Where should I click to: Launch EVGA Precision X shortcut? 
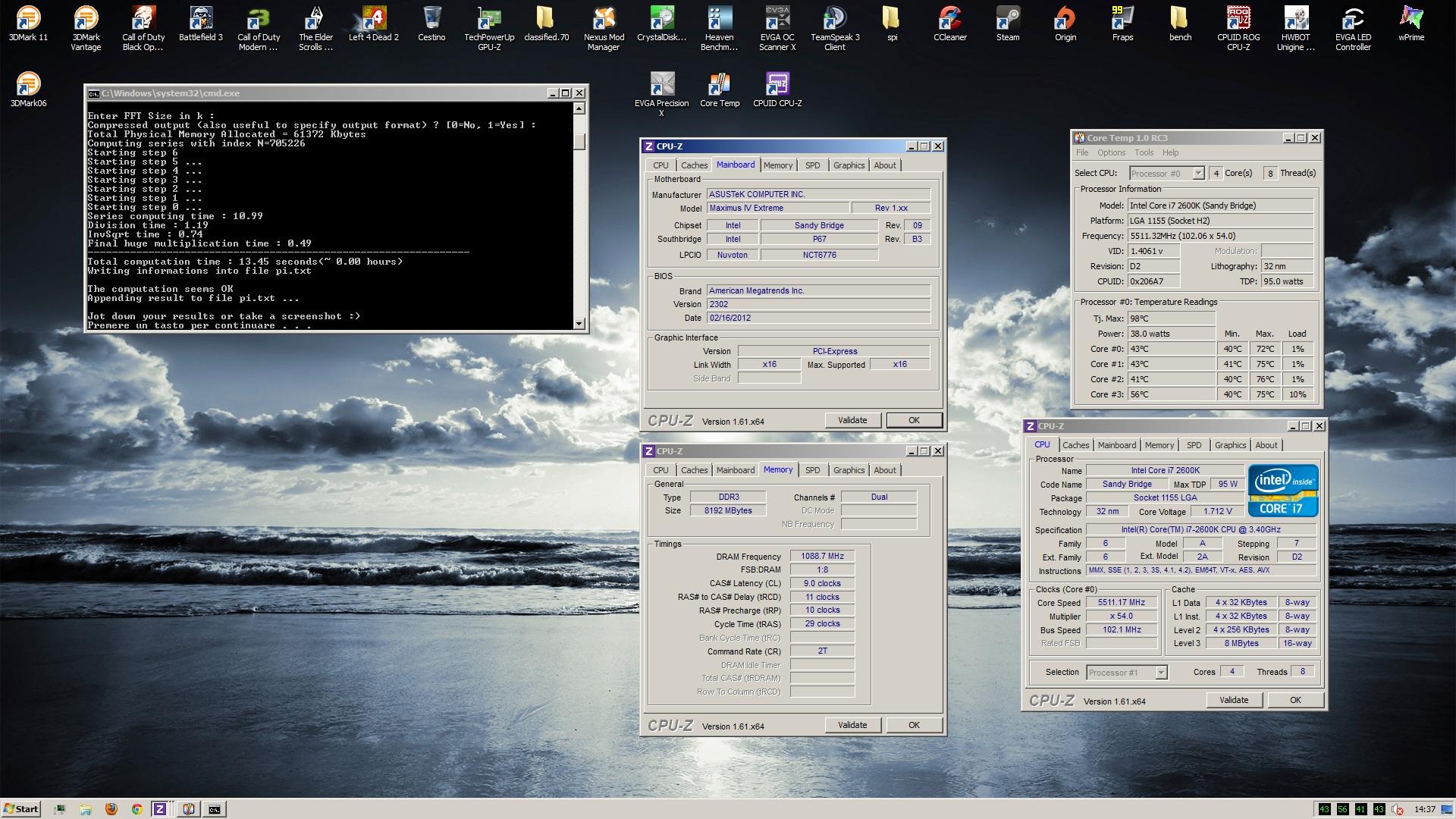coord(662,94)
